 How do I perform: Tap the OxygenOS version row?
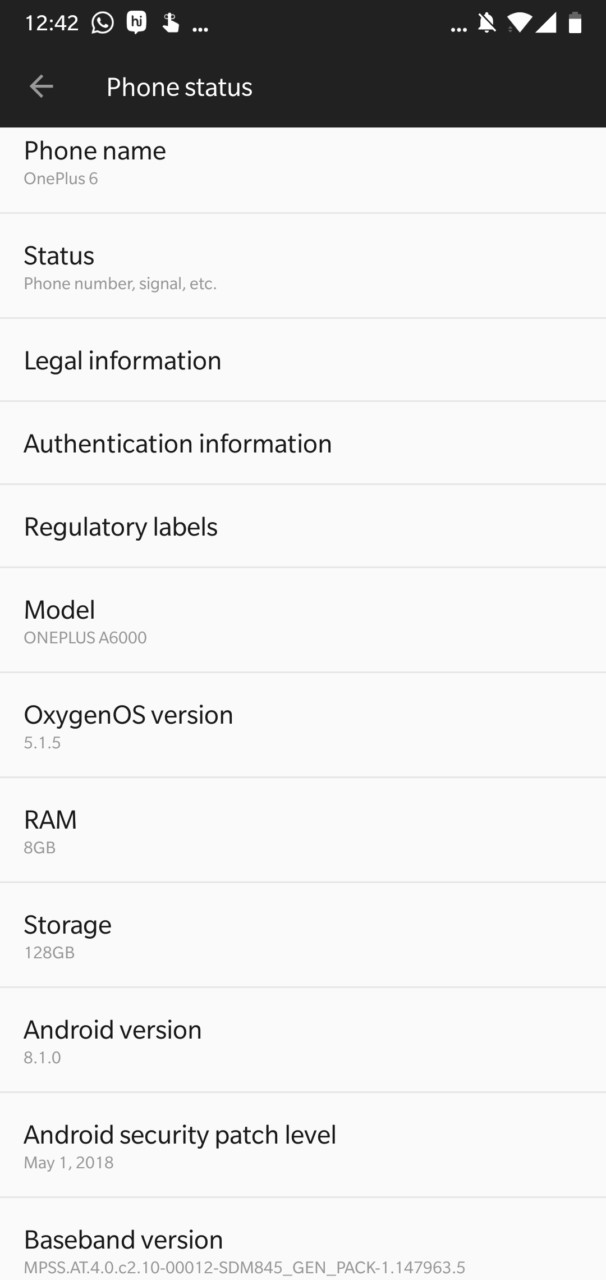[302, 726]
